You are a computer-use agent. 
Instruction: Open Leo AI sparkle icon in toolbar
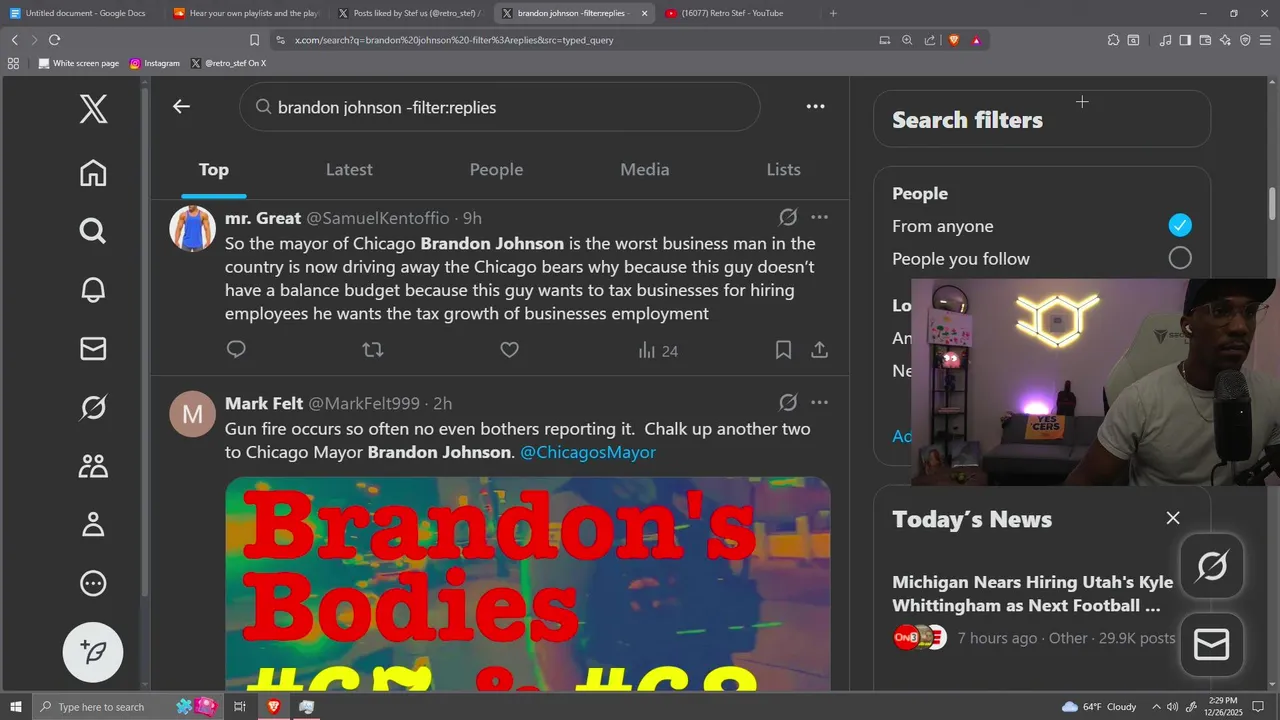1225,40
